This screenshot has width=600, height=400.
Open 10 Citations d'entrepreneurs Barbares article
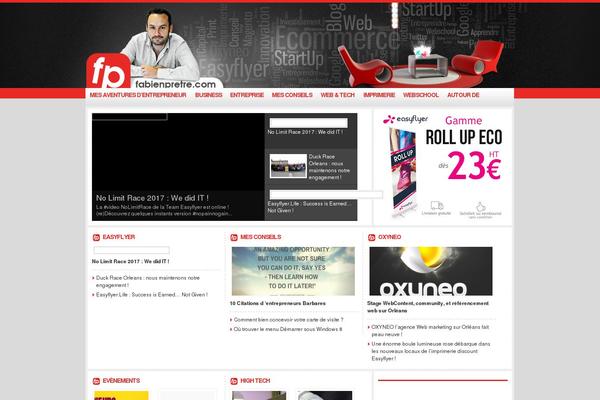tap(277, 304)
